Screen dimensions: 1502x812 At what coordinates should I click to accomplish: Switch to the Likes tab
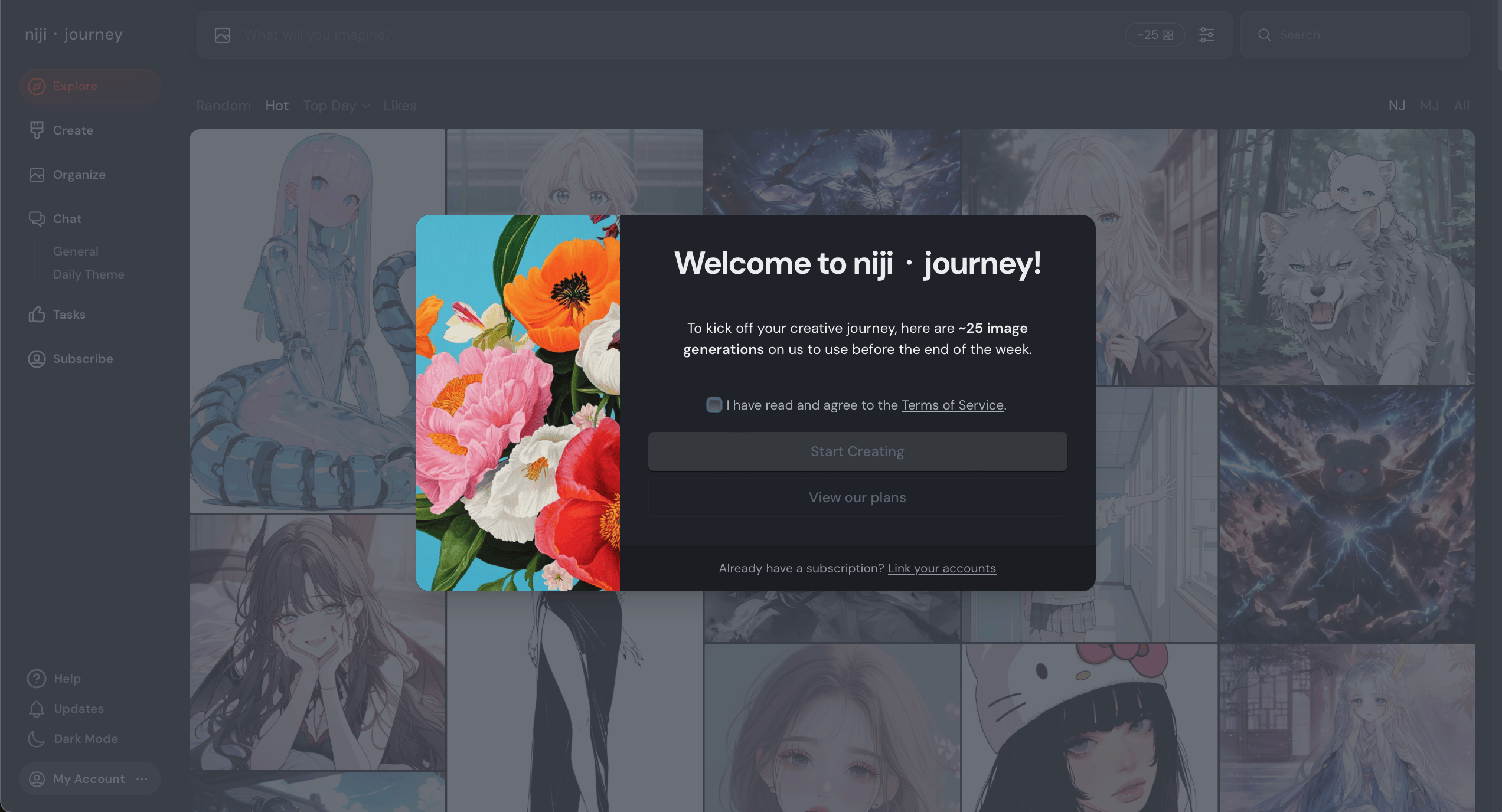click(x=400, y=106)
